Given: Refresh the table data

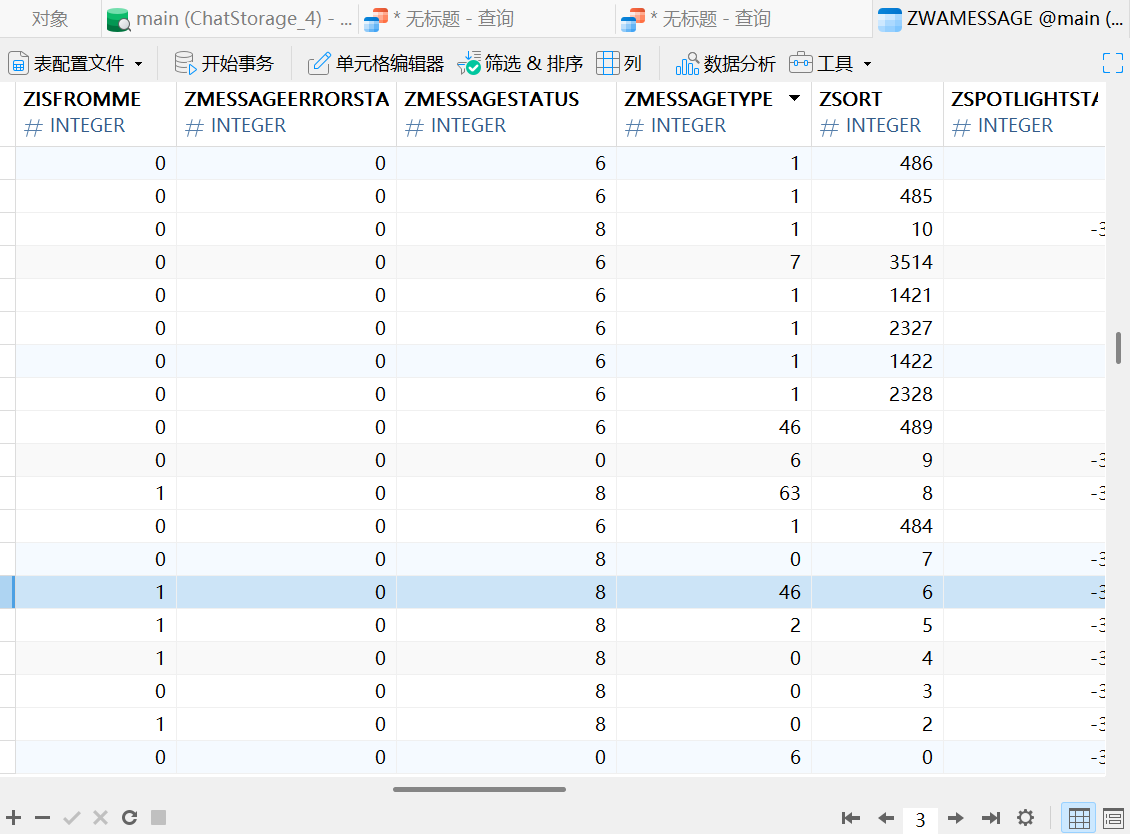Looking at the screenshot, I should click(x=130, y=817).
